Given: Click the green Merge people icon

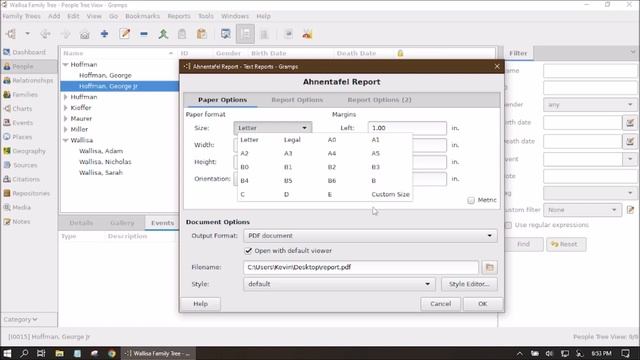Looking at the screenshot, I should (x=163, y=34).
